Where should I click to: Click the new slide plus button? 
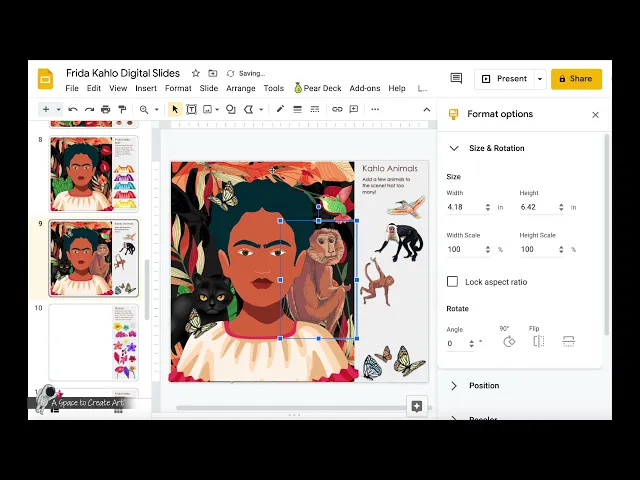click(x=46, y=109)
